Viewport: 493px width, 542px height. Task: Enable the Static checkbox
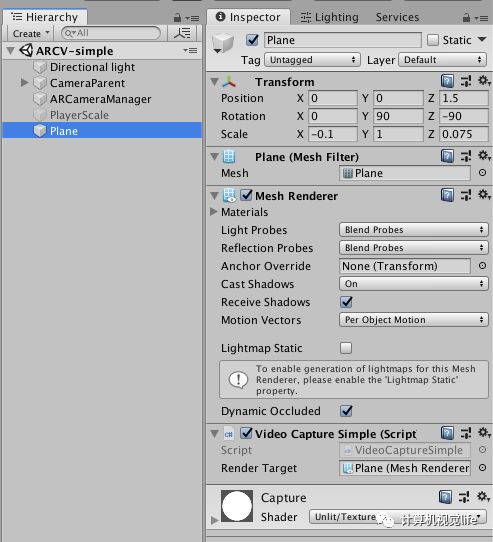tap(432, 40)
